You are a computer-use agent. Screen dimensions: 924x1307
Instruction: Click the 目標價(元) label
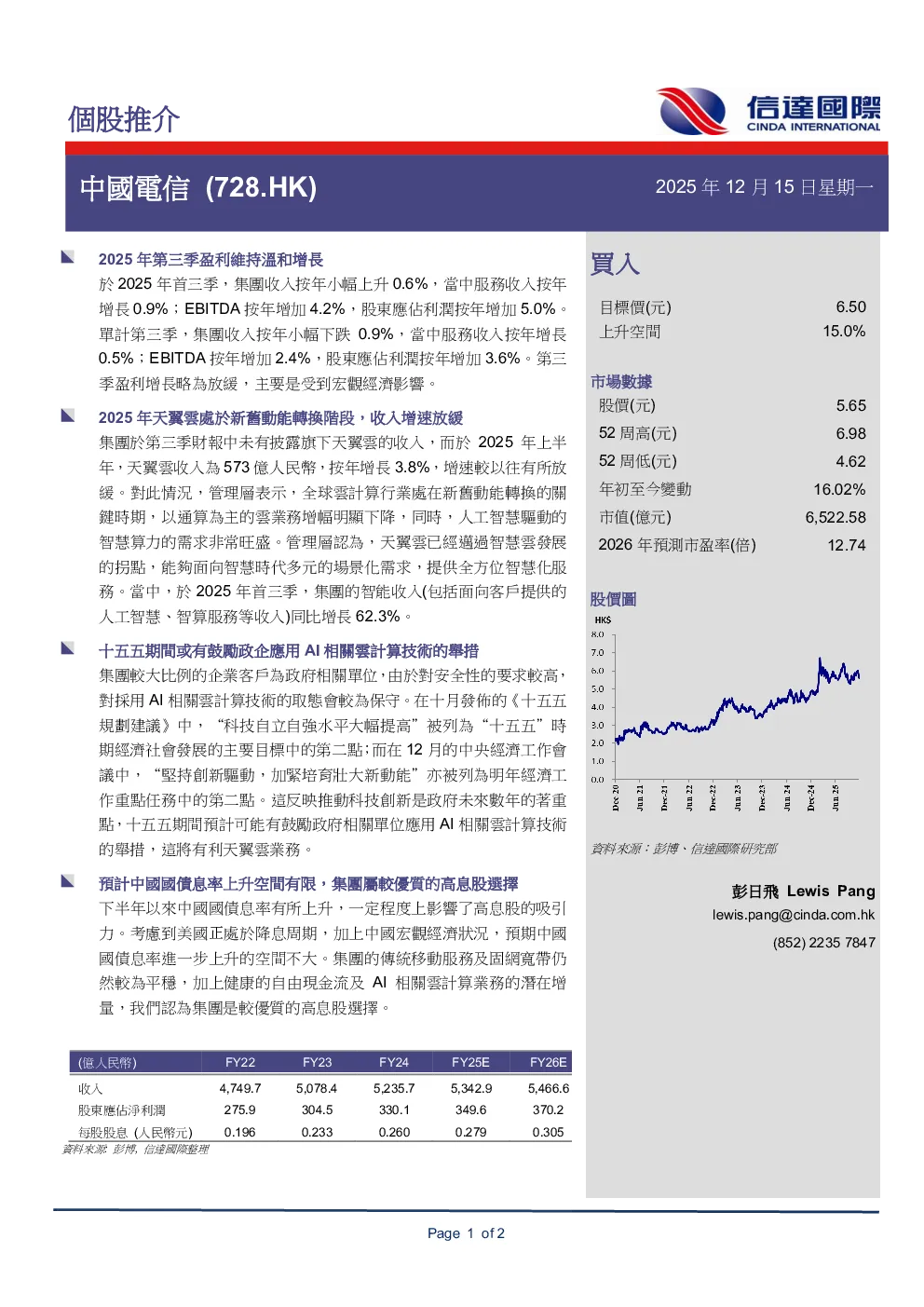pyautogui.click(x=635, y=307)
